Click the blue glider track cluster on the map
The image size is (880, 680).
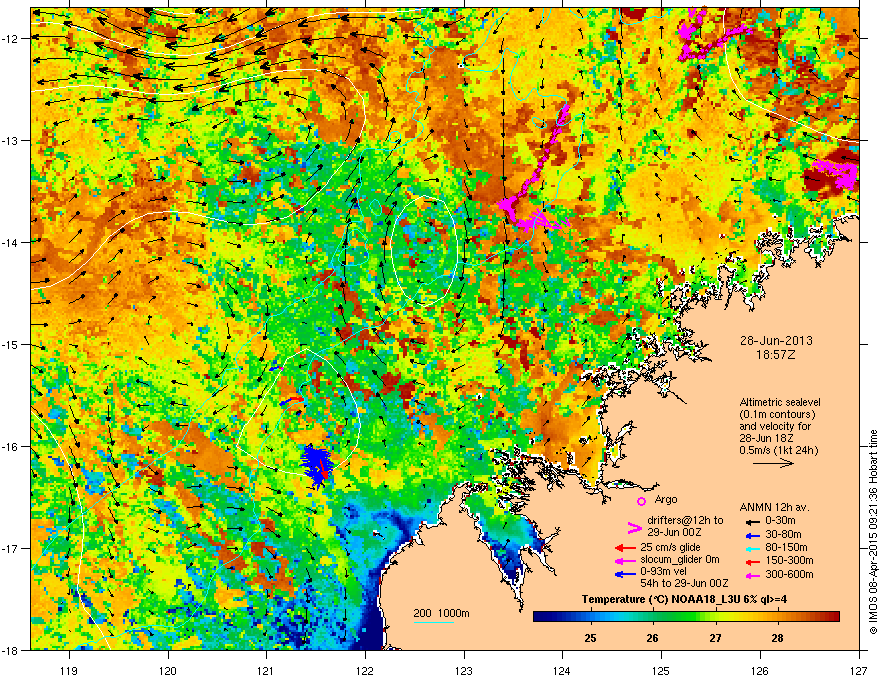coord(316,466)
